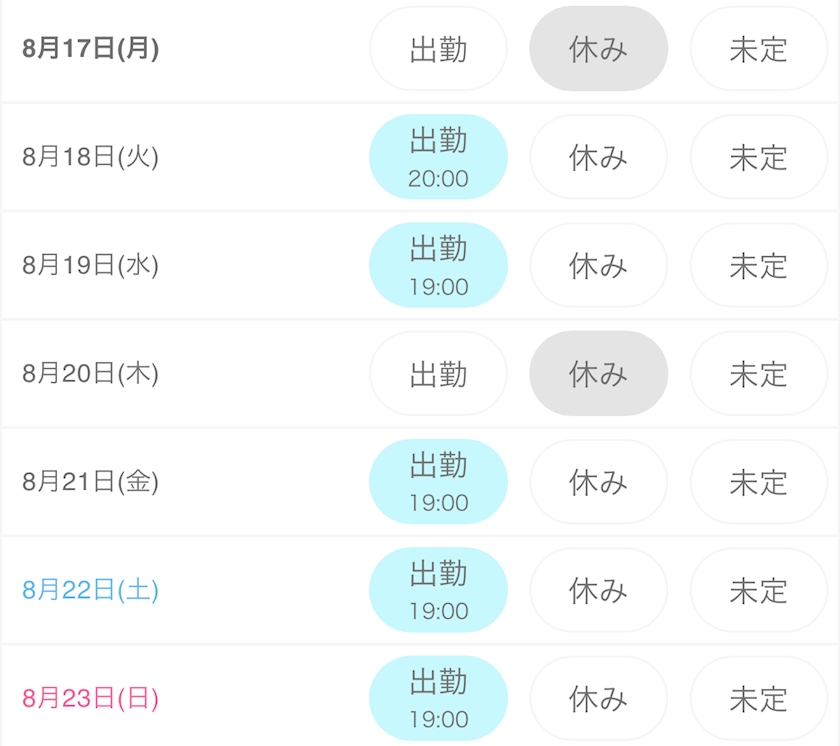
Task: Set 8月17日(月) to 未定
Action: (x=759, y=49)
